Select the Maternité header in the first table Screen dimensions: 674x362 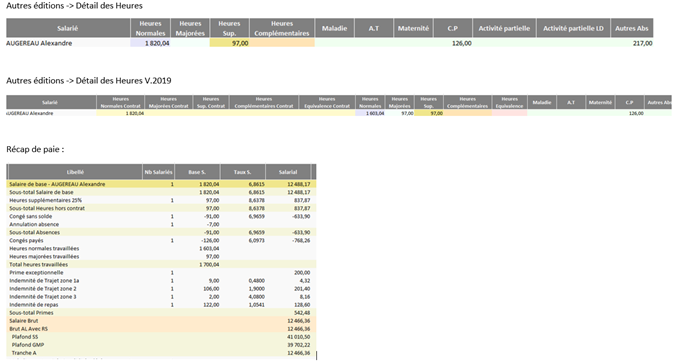pos(414,28)
